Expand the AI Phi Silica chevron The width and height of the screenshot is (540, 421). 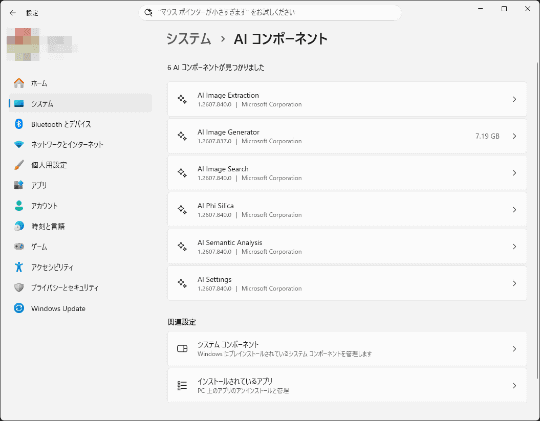(x=514, y=209)
